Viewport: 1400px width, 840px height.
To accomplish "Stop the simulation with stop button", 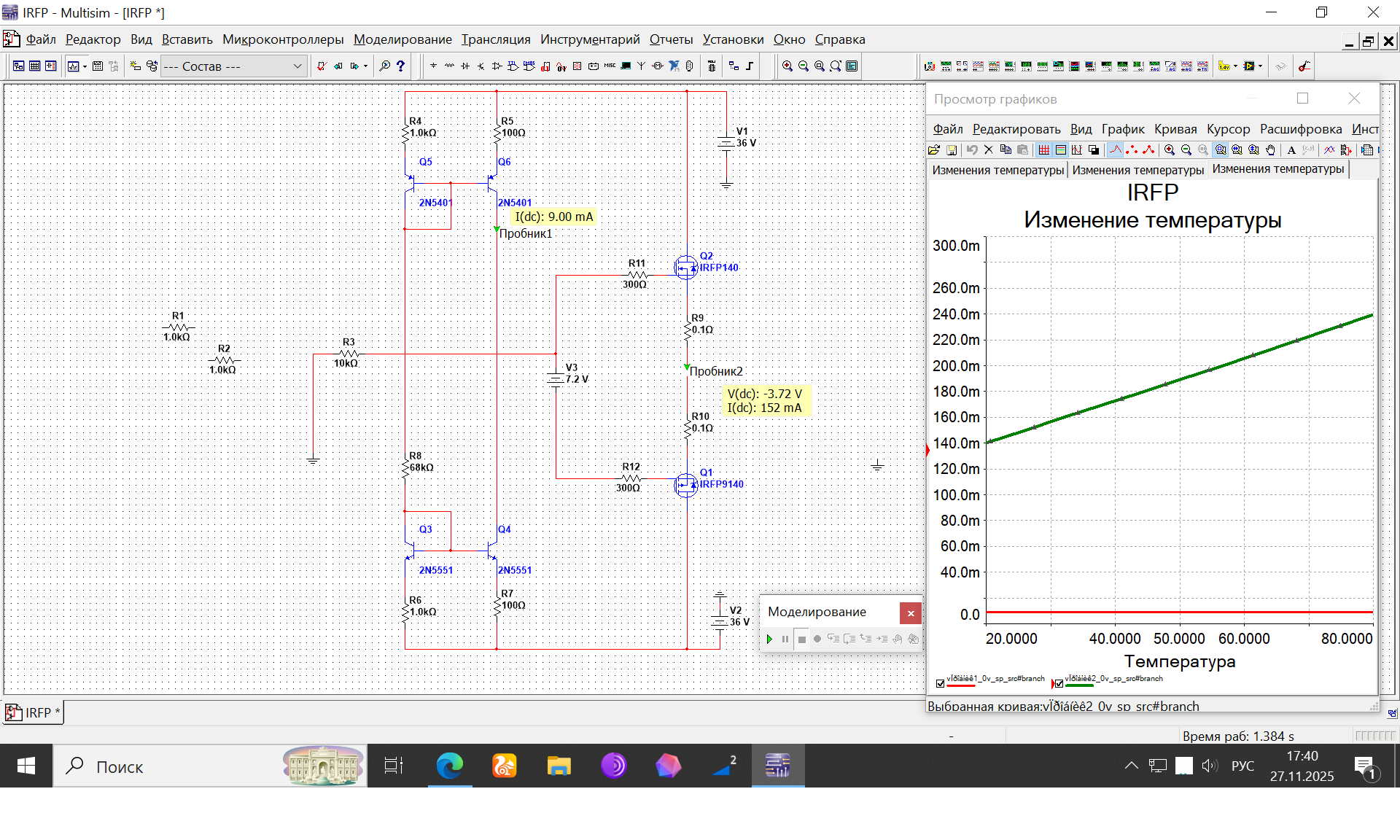I will (x=801, y=639).
